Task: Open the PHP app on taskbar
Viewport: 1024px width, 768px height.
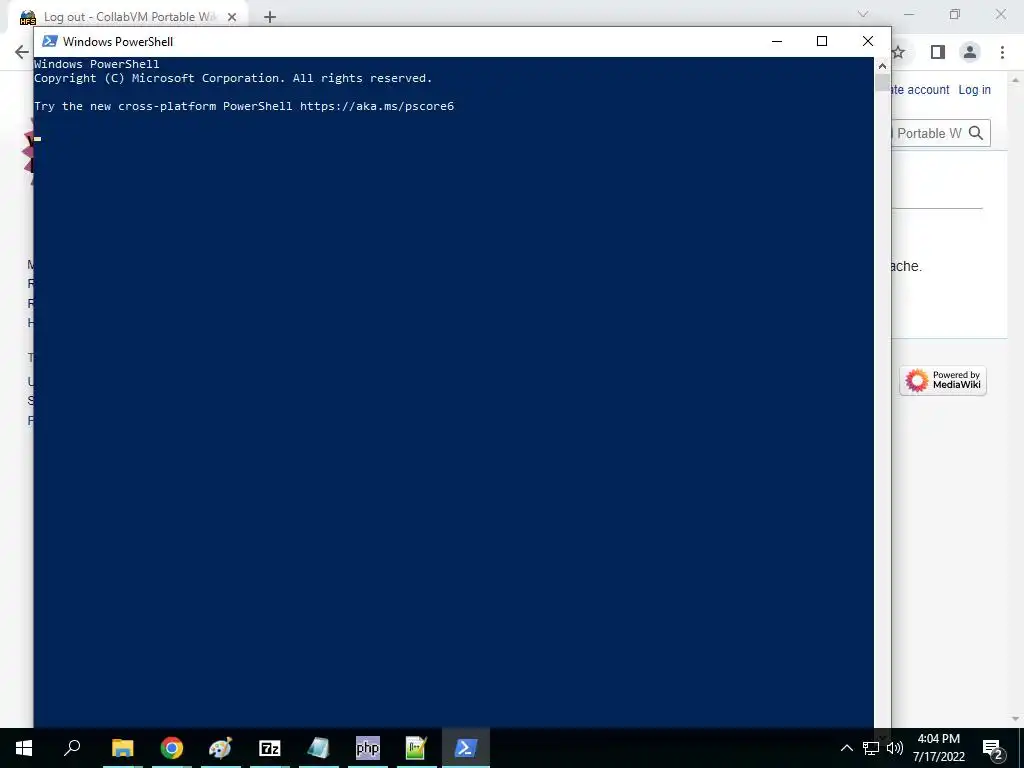Action: click(368, 748)
